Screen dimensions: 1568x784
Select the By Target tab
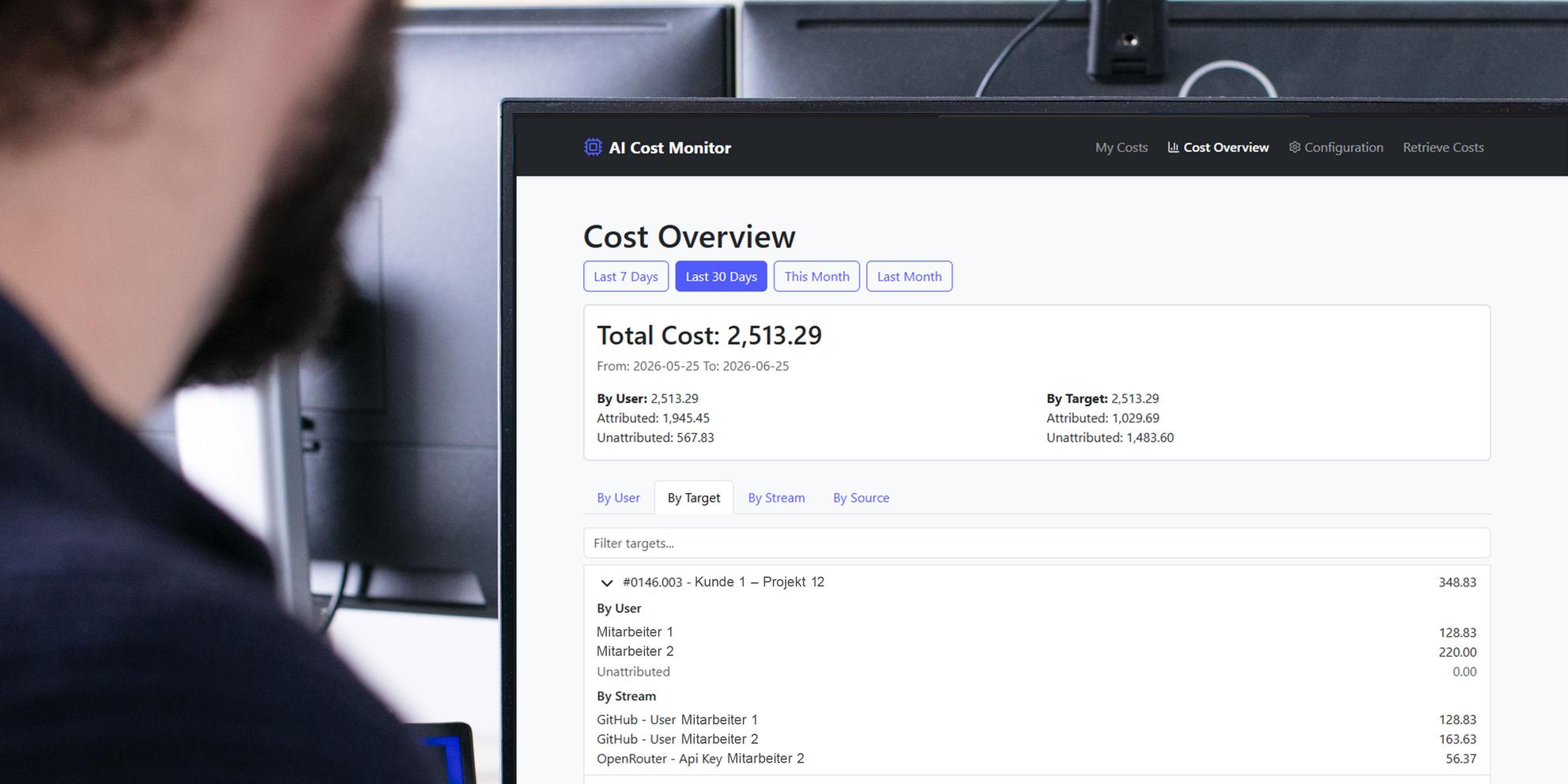click(x=694, y=497)
